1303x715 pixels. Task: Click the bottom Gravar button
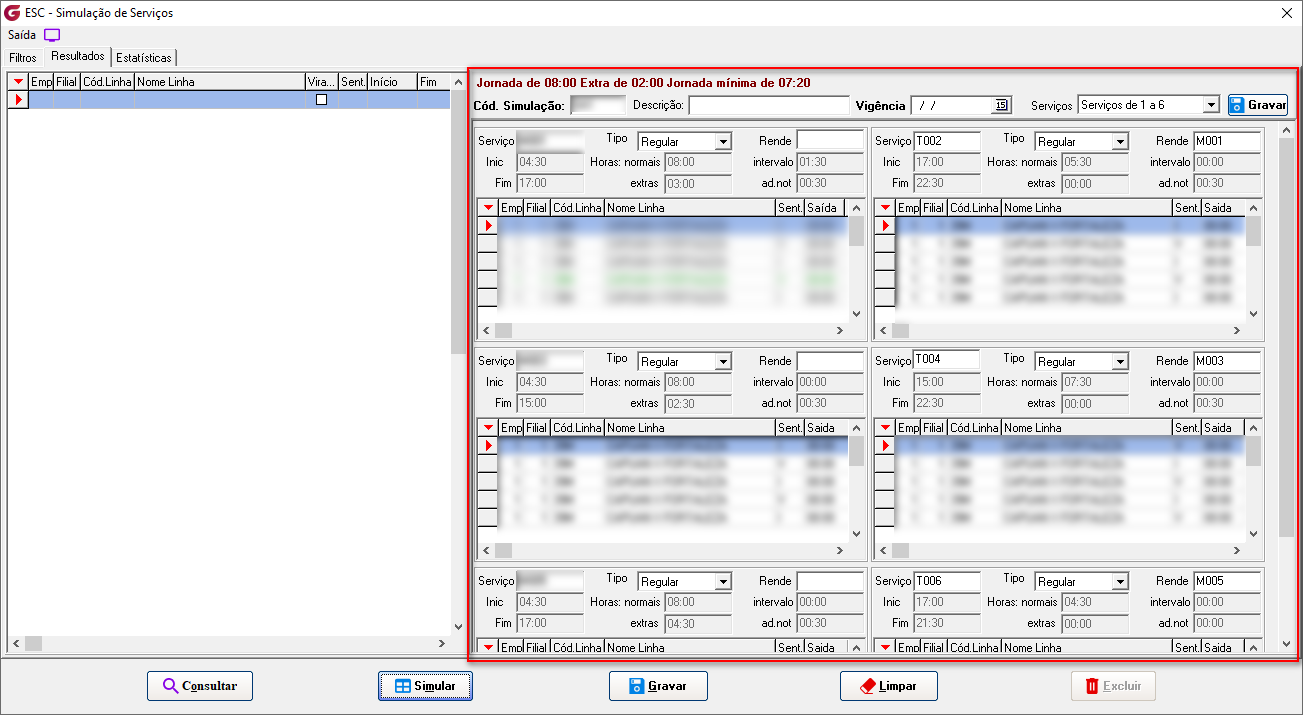[x=658, y=686]
